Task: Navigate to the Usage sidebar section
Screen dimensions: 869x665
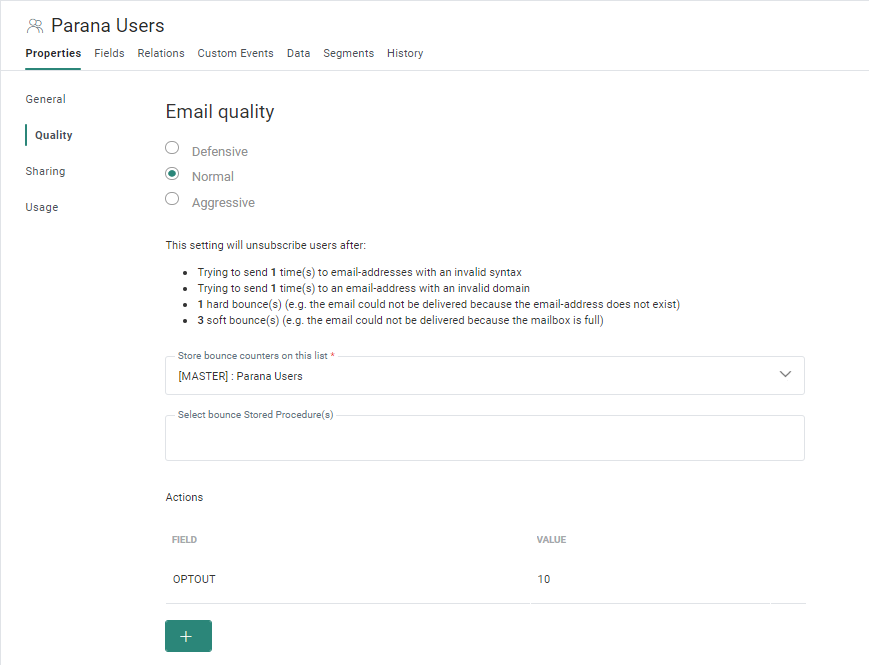Action: tap(42, 207)
